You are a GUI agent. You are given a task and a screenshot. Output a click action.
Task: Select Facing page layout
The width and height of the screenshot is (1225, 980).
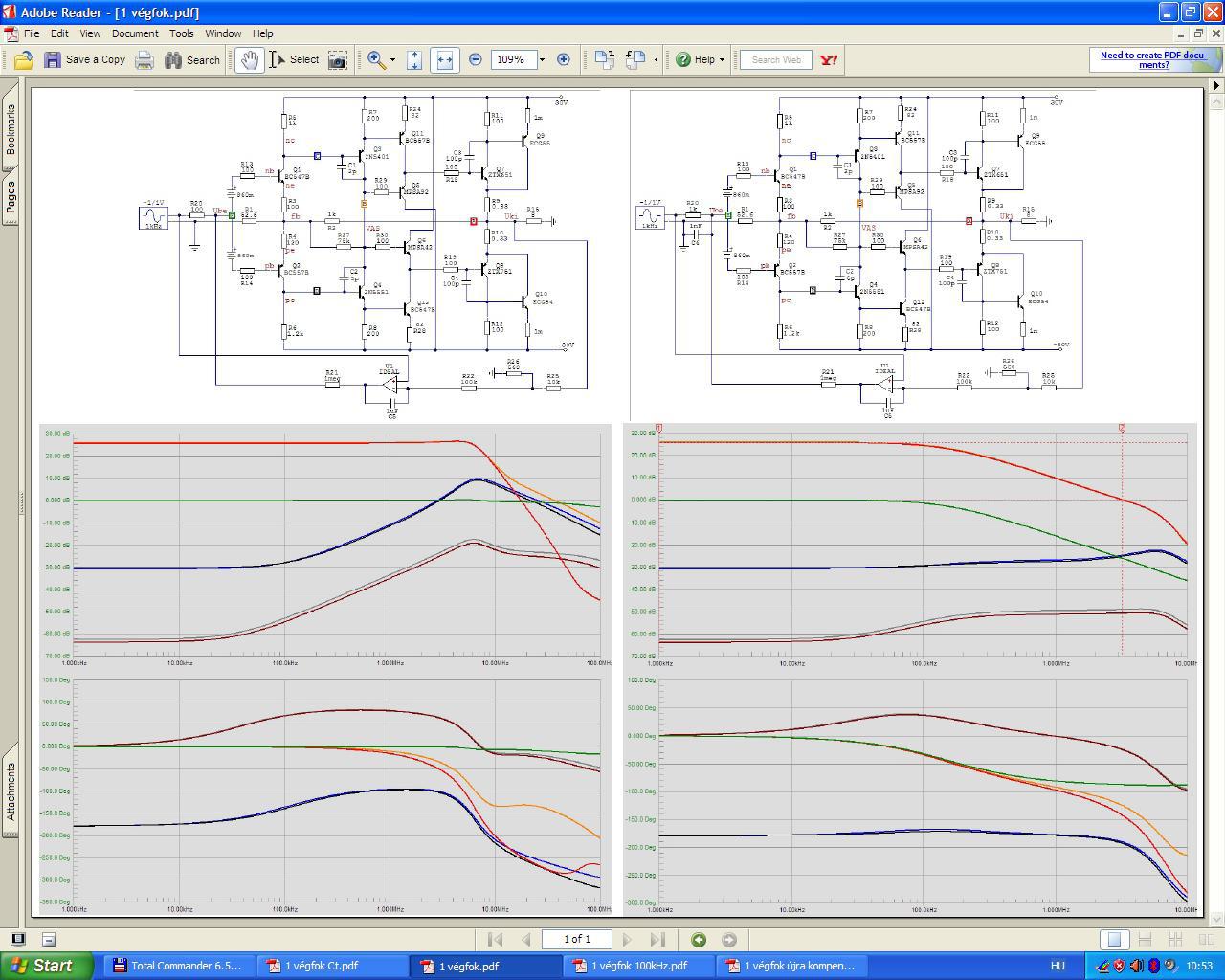1206,940
